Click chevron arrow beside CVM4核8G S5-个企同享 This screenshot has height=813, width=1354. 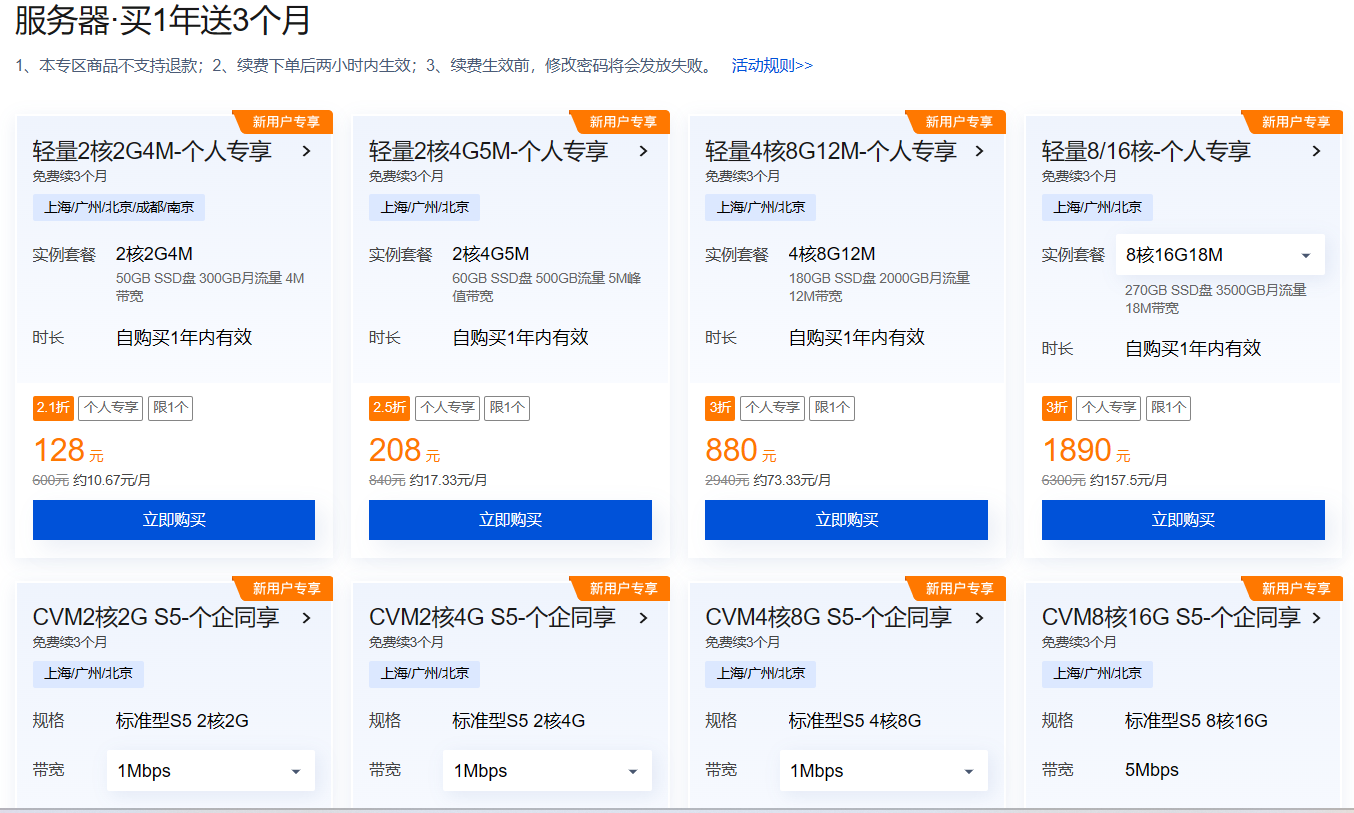980,618
